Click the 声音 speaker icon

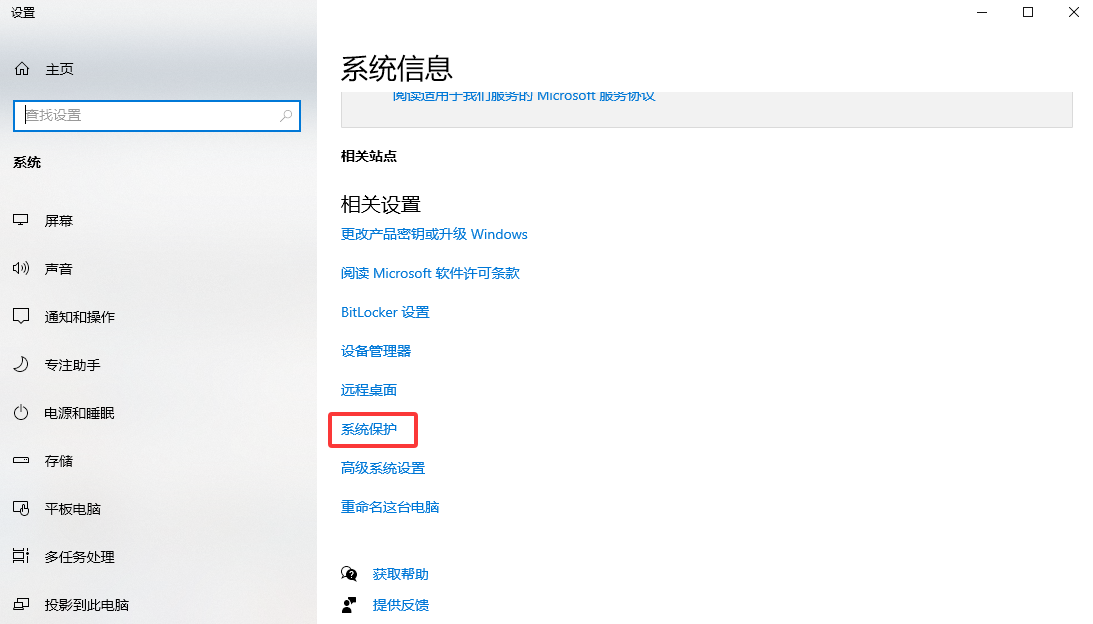click(21, 268)
